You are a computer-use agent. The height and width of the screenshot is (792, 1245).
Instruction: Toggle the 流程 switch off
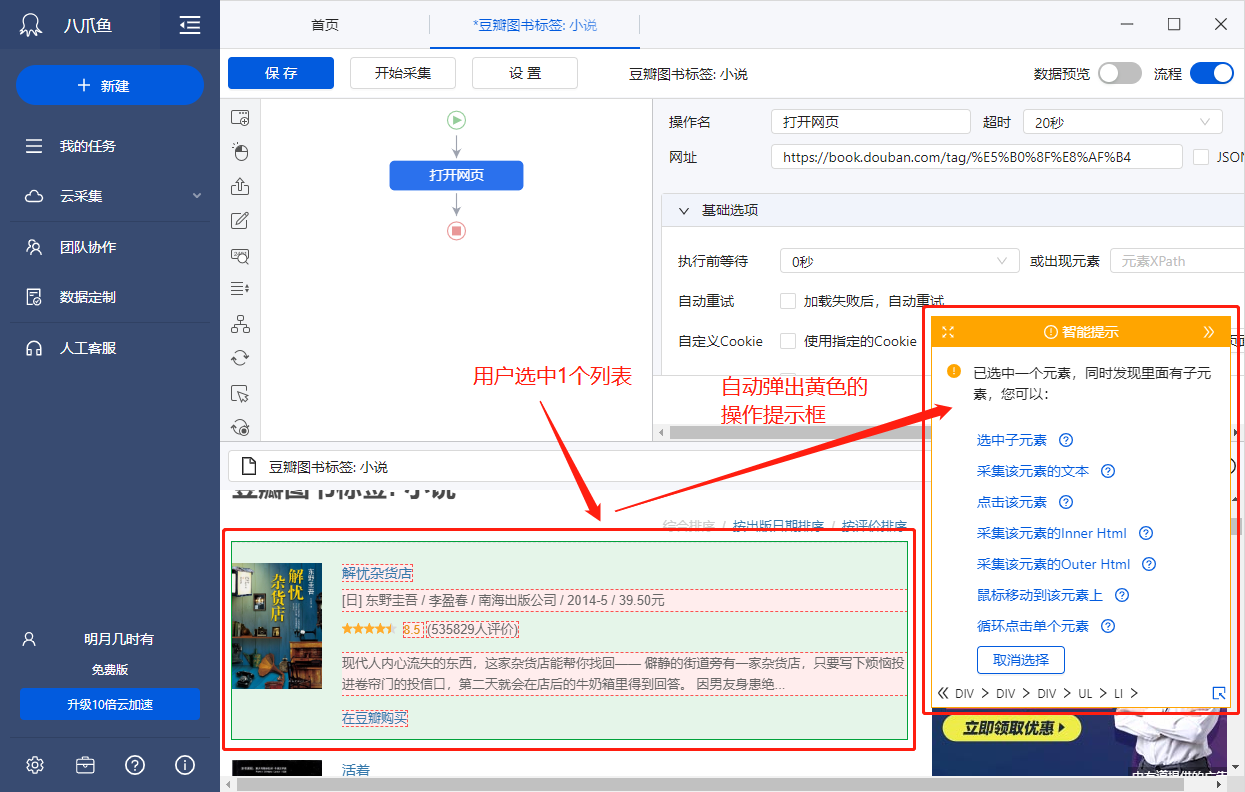click(1212, 73)
